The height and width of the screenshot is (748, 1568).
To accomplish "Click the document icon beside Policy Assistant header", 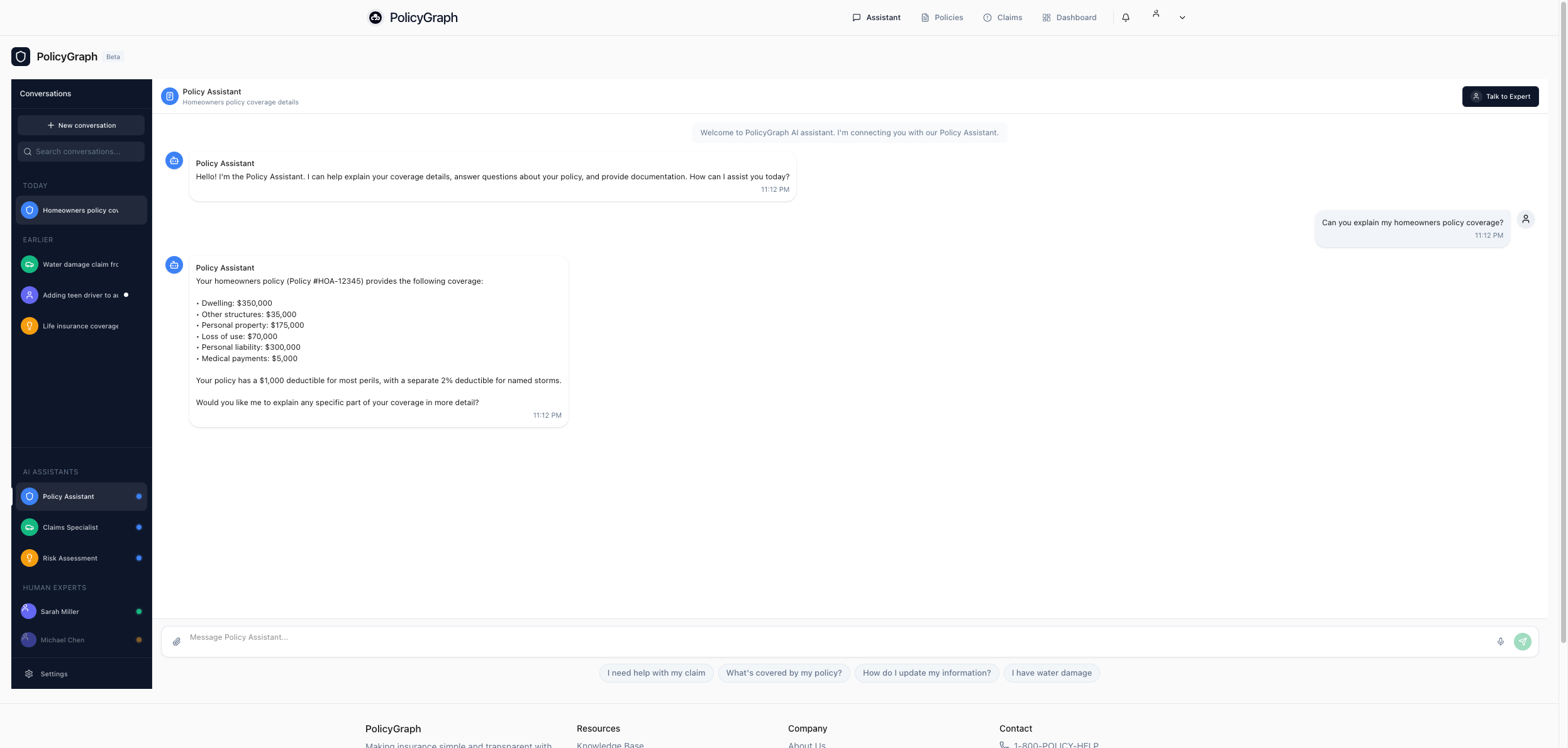I will tap(170, 96).
